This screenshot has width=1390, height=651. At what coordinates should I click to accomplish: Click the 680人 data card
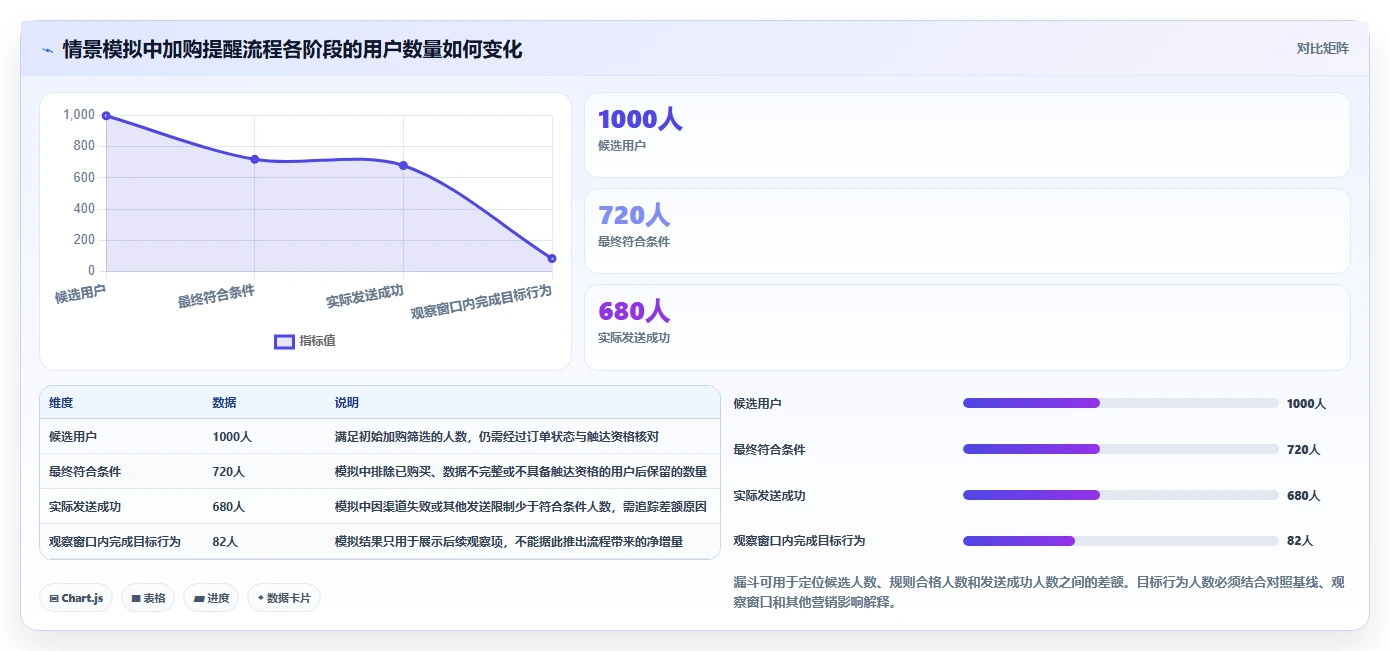[x=967, y=327]
